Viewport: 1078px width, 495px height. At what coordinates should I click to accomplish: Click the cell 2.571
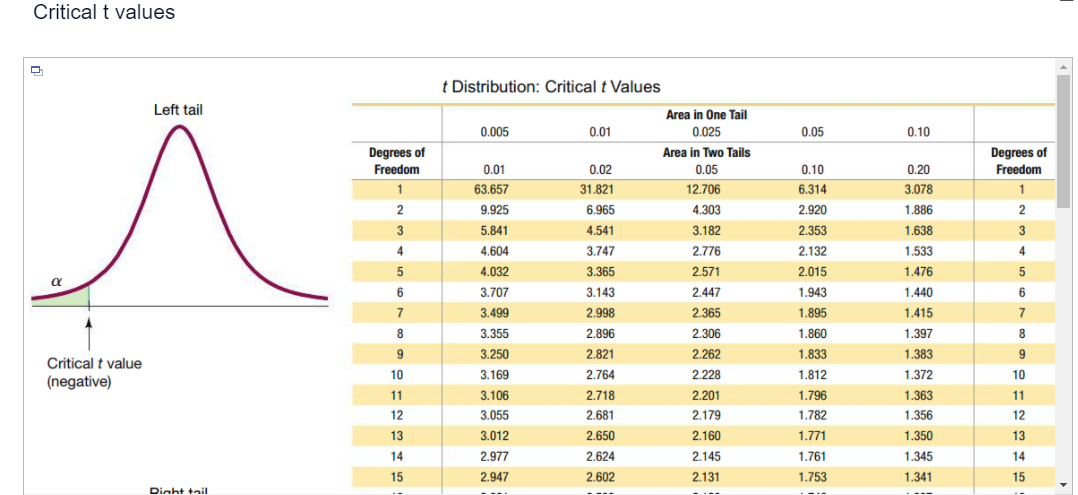(707, 272)
